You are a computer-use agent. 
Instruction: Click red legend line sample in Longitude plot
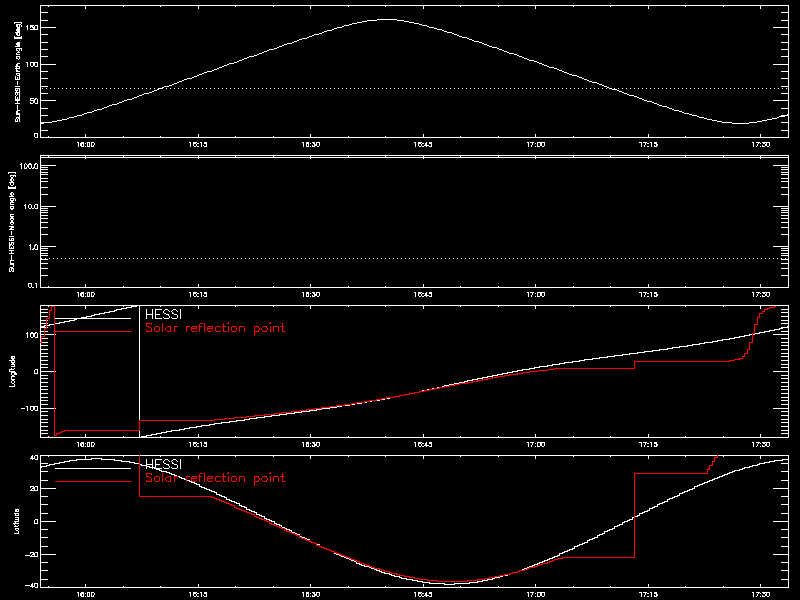(x=93, y=332)
